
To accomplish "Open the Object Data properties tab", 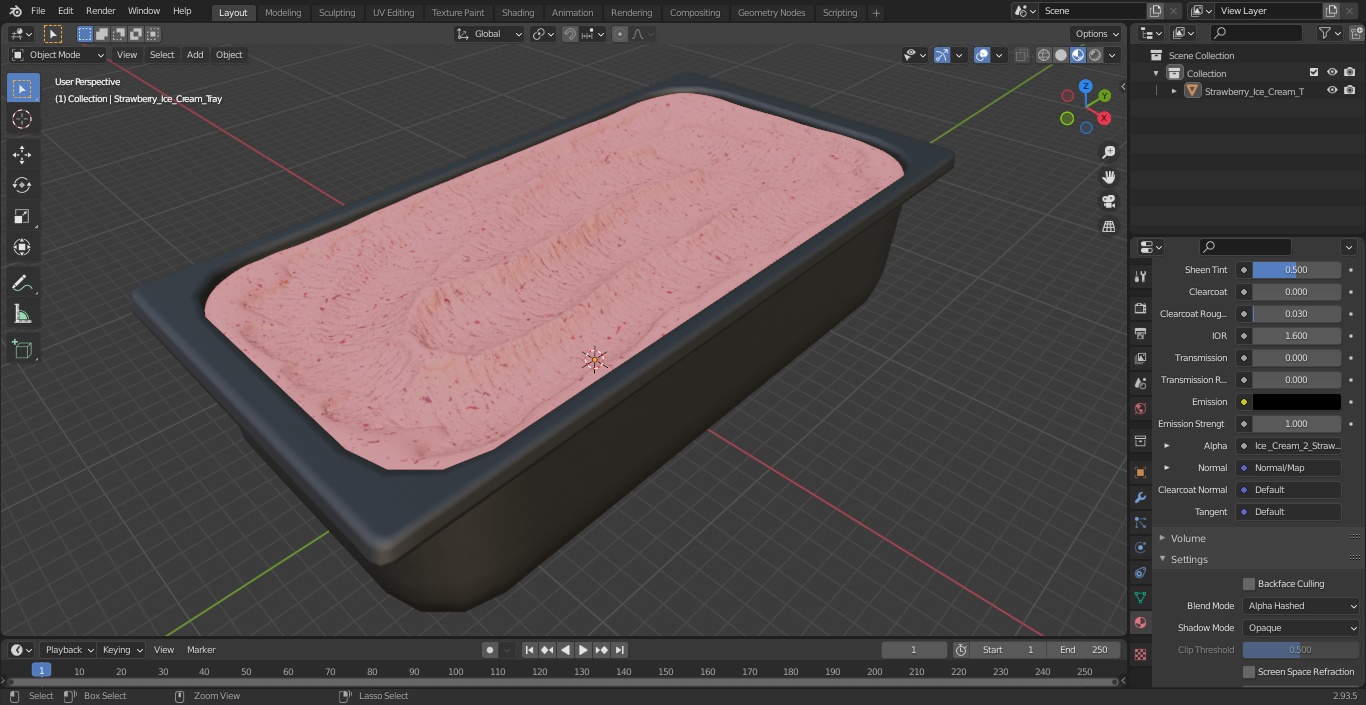I will click(1140, 597).
